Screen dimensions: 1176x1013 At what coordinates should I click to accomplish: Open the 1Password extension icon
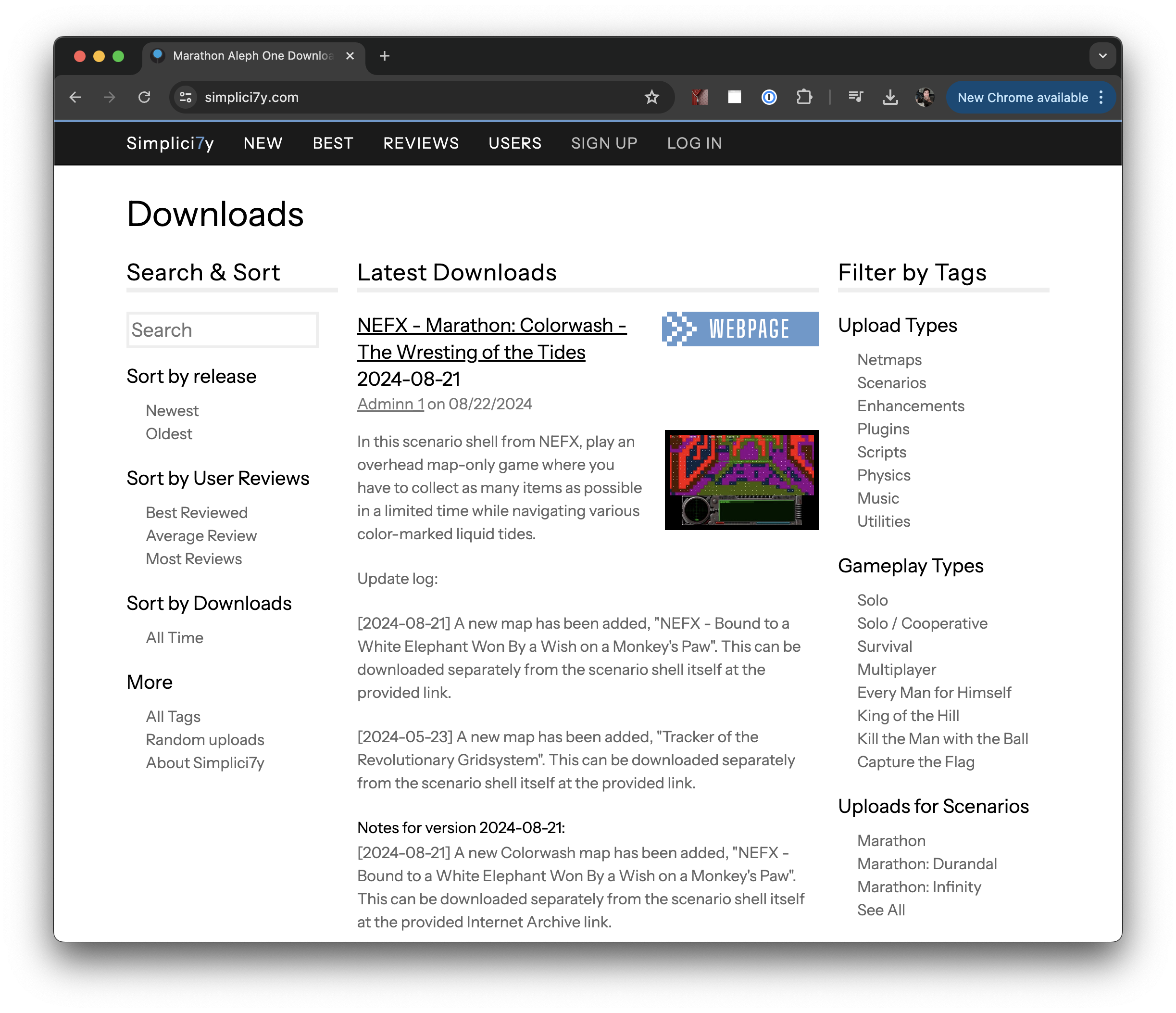click(x=769, y=97)
